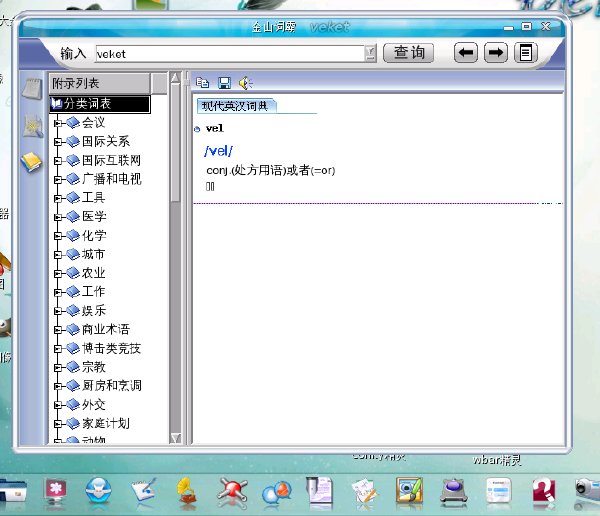The width and height of the screenshot is (600, 516).
Task: Click the definition text conj.(处方用语)或者
Action: coord(271,170)
